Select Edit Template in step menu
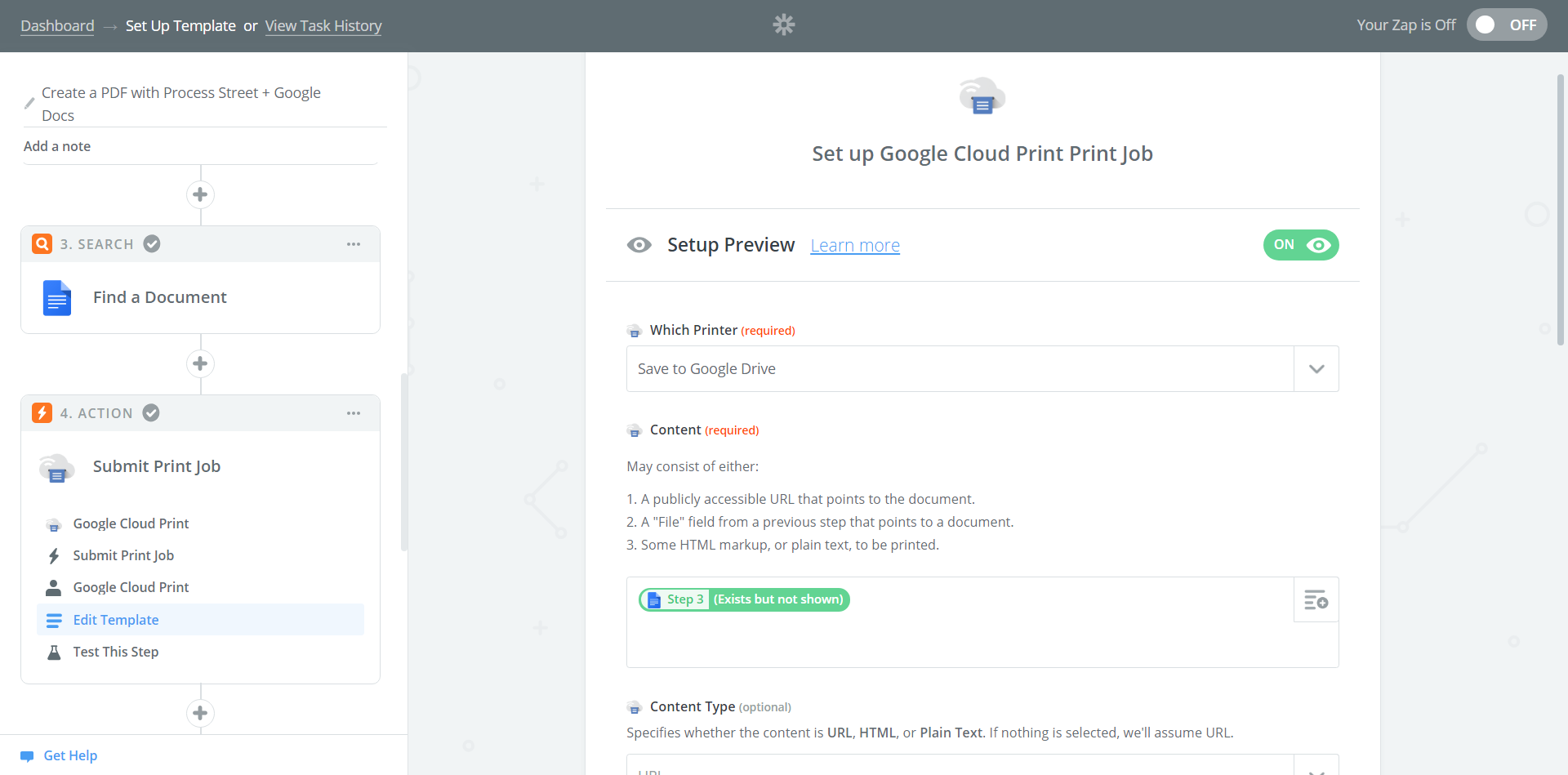The height and width of the screenshot is (775, 1568). coord(116,620)
